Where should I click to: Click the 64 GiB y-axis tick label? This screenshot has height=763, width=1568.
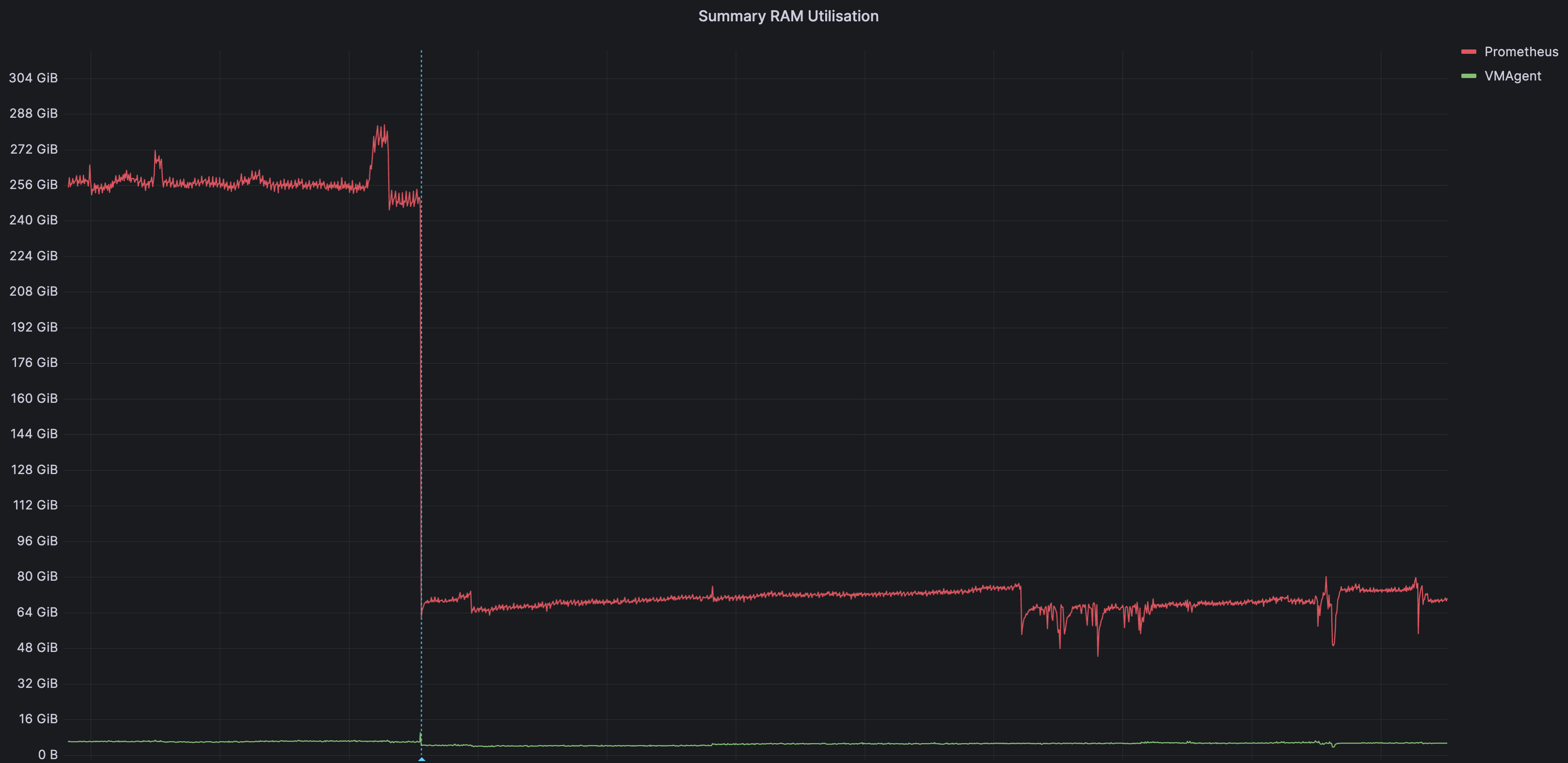pos(36,612)
